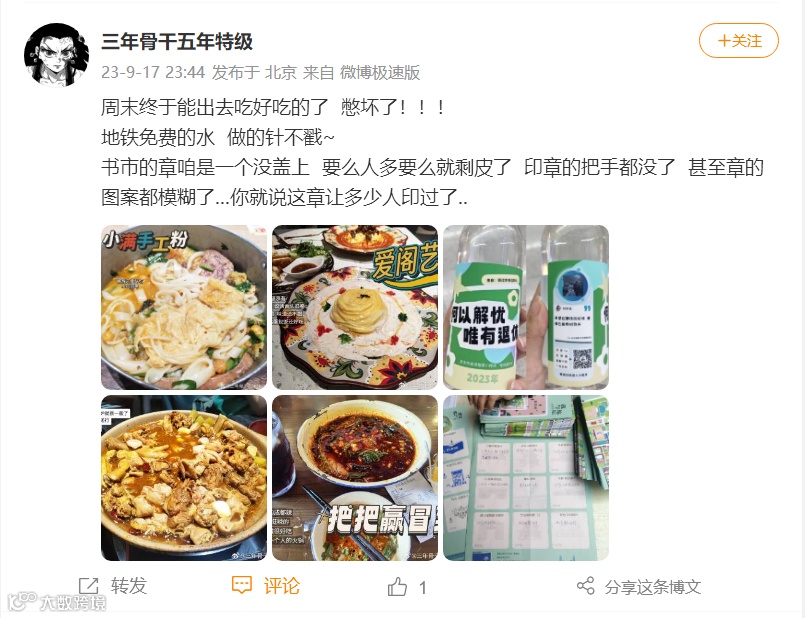Click the 转发 repost label
This screenshot has width=805, height=618.
coord(129,586)
